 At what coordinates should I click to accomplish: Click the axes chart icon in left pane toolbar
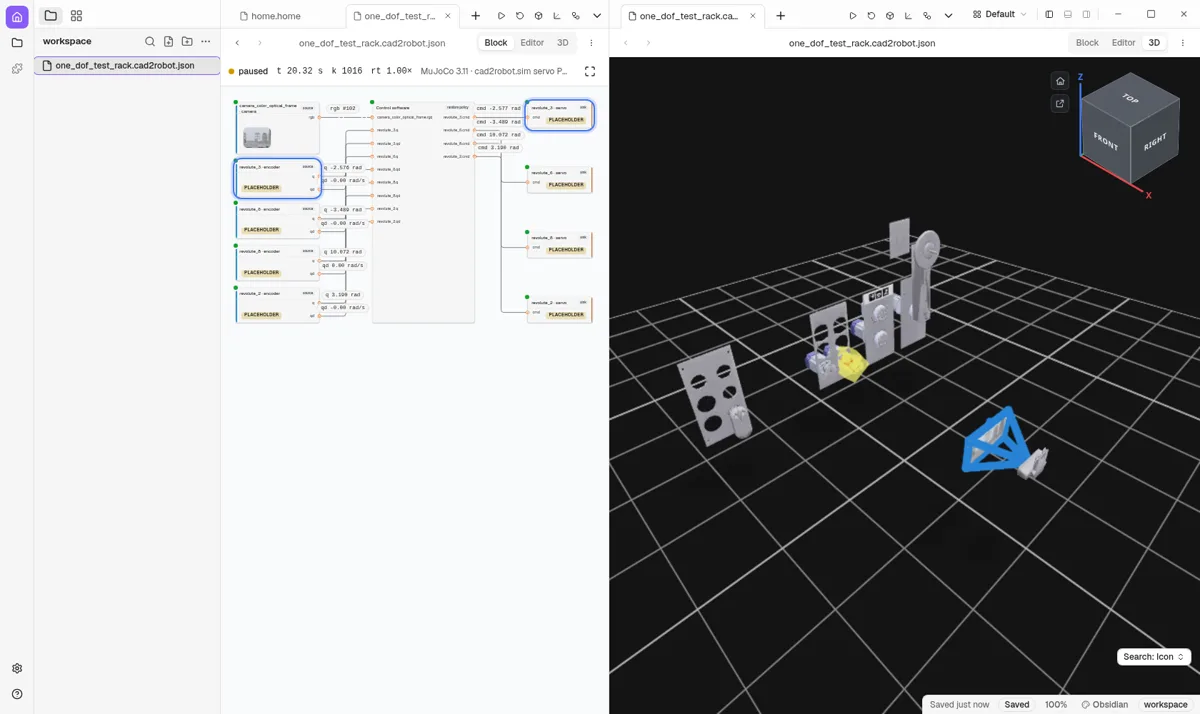click(x=558, y=16)
